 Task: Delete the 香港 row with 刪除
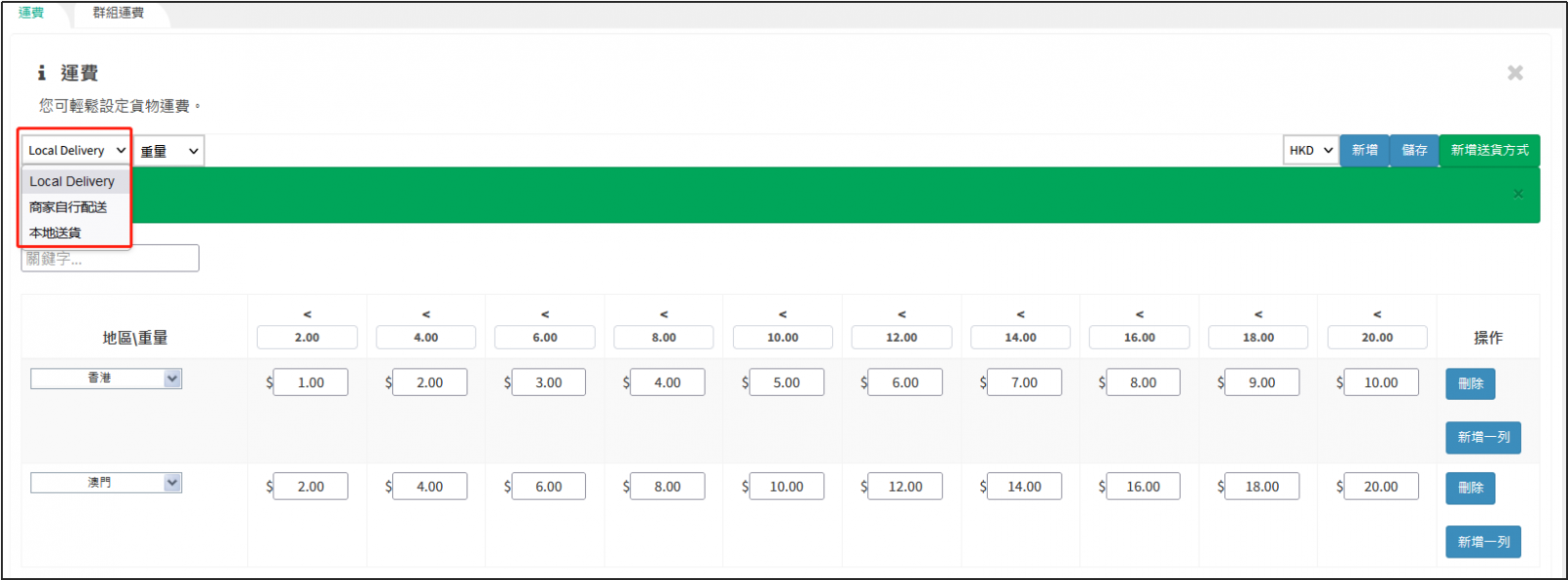[x=1470, y=384]
